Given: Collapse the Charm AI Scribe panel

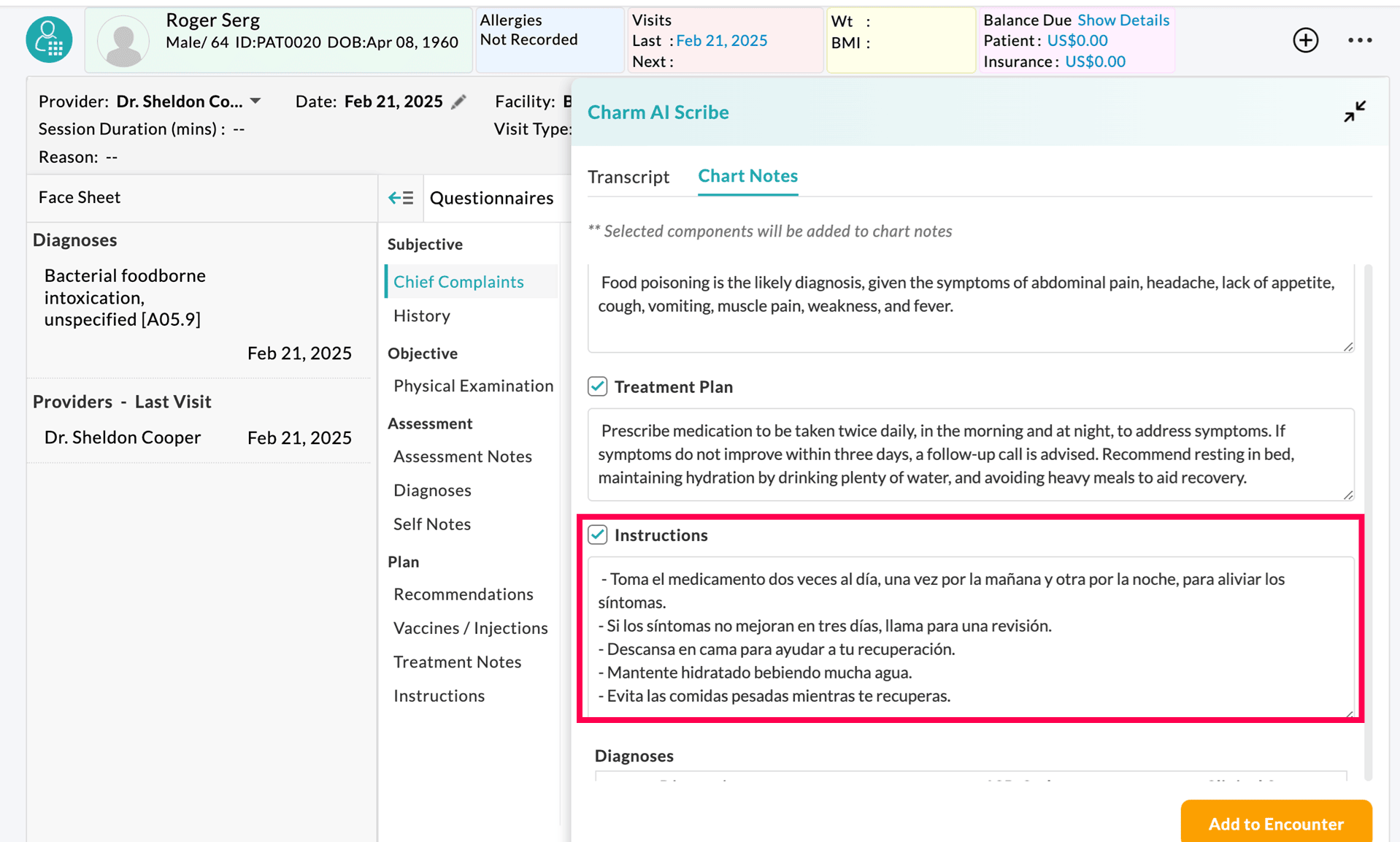Looking at the screenshot, I should tap(1354, 112).
